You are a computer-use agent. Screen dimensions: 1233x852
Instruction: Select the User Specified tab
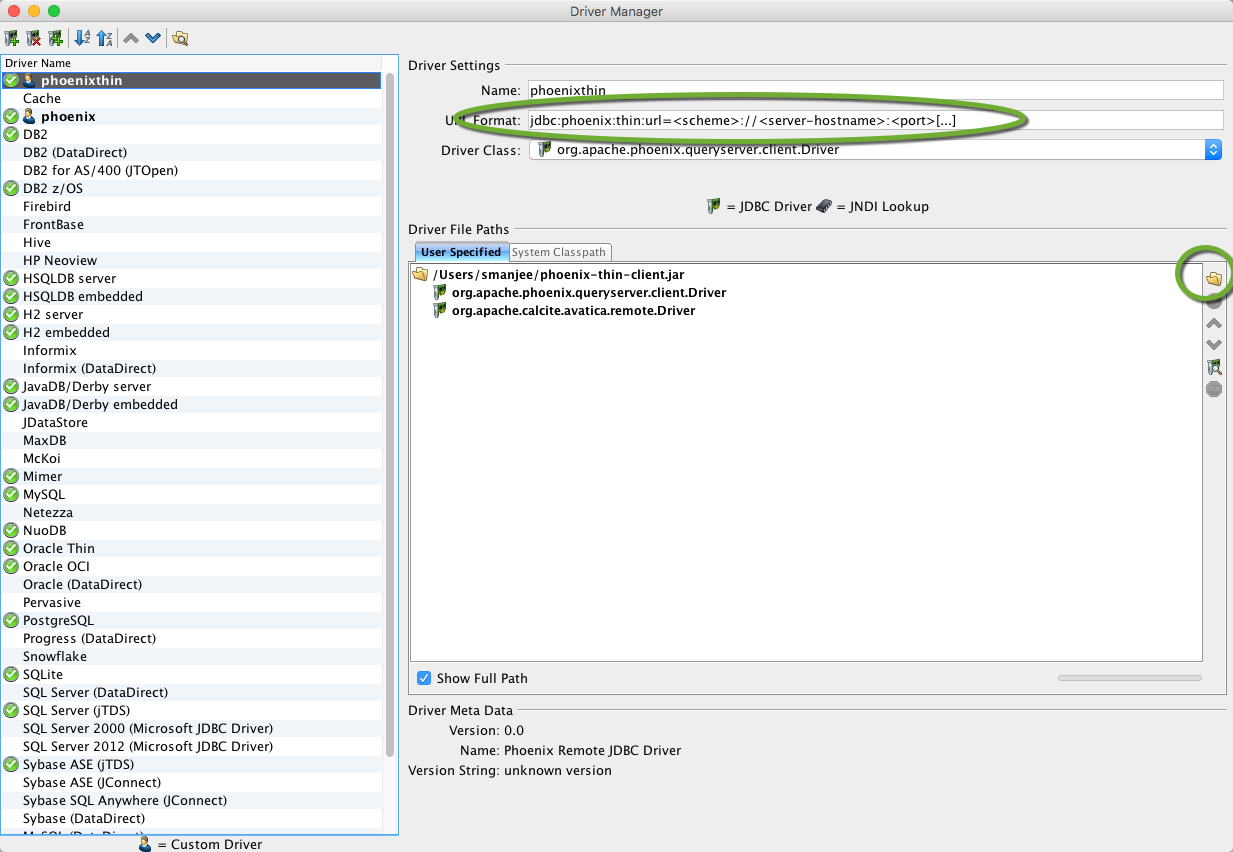pyautogui.click(x=461, y=252)
